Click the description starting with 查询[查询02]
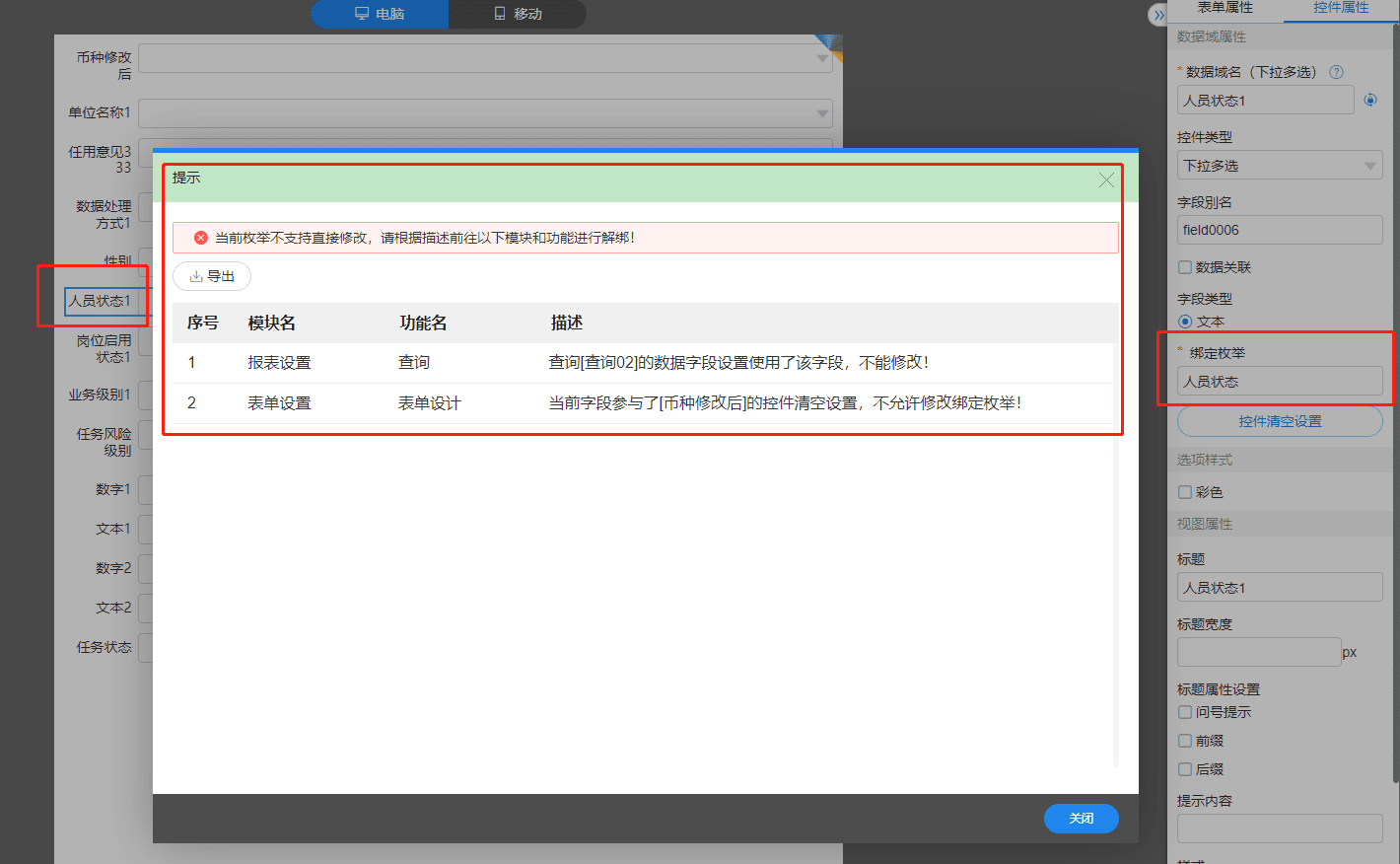The height and width of the screenshot is (864, 1400). [x=738, y=363]
